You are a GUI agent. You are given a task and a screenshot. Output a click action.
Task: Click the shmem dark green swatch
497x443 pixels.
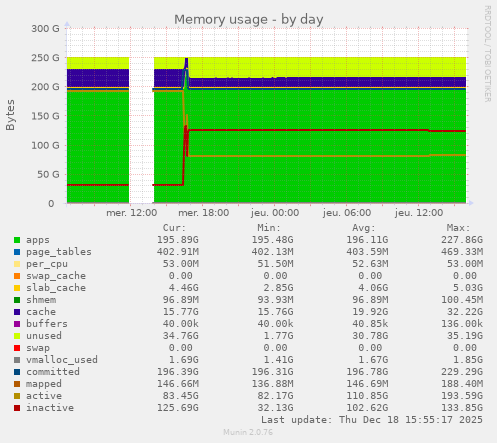(x=17, y=300)
